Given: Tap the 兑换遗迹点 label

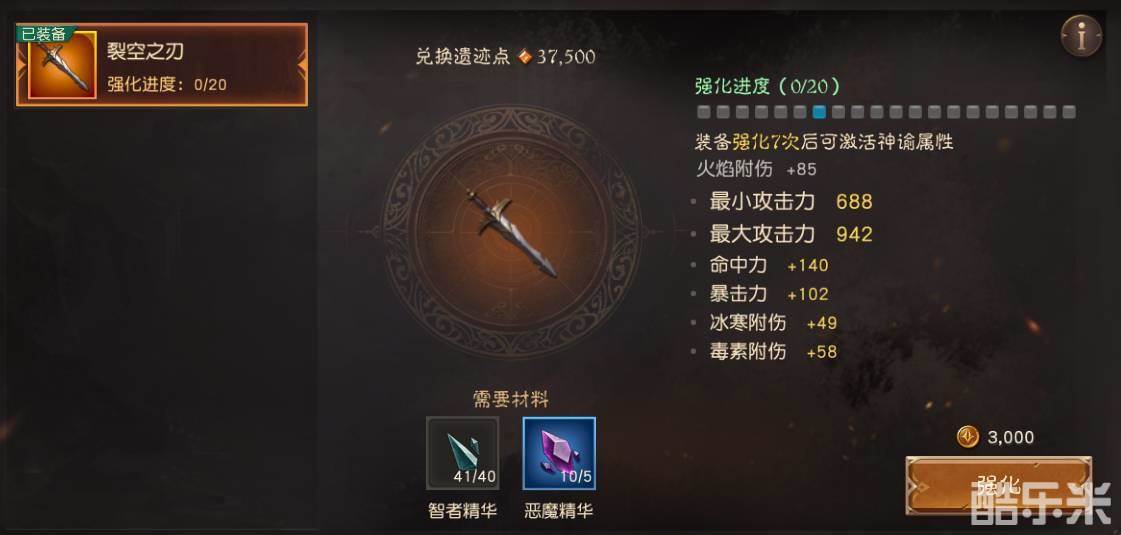Looking at the screenshot, I should [x=463, y=57].
